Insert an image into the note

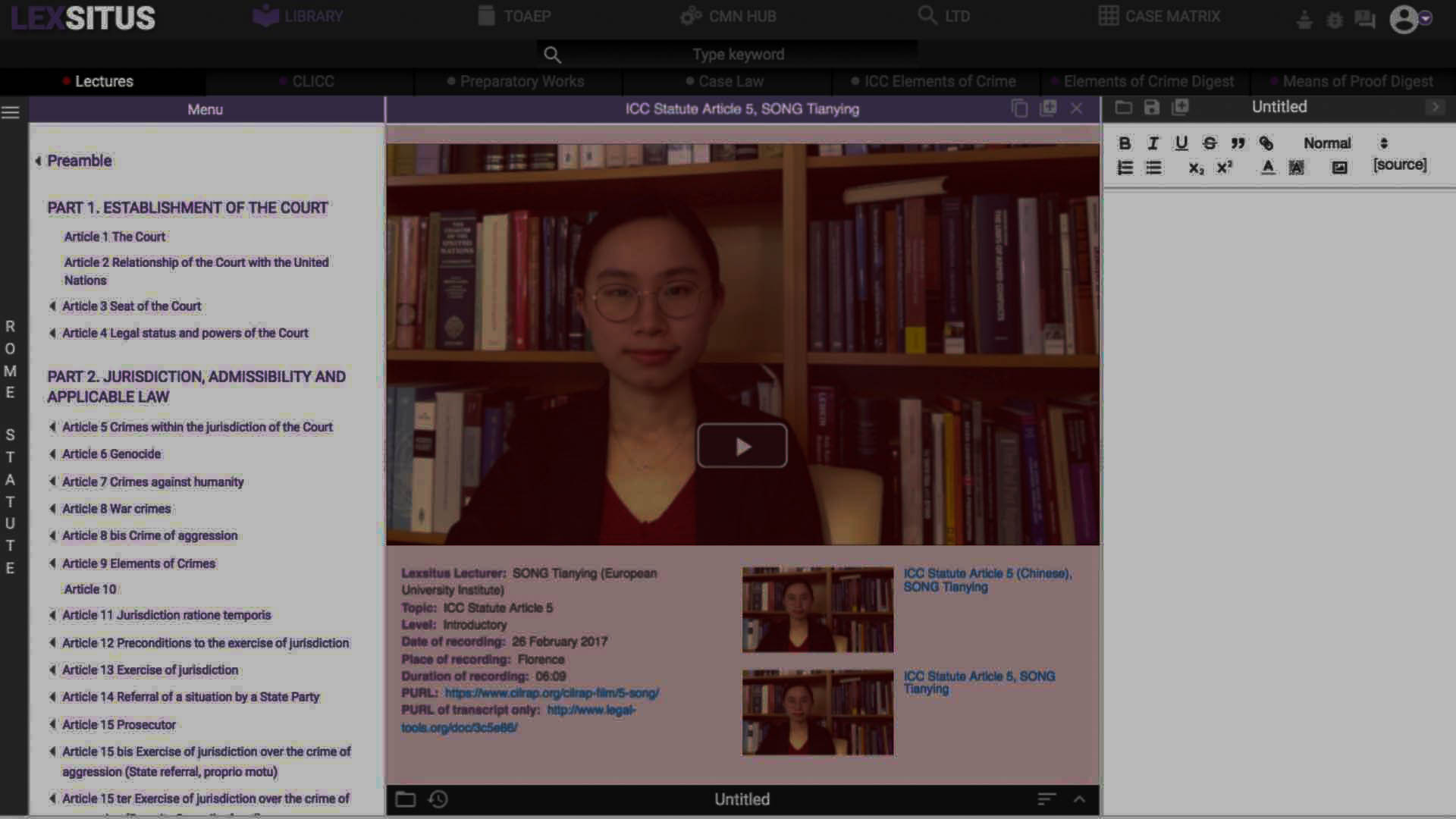1339,168
